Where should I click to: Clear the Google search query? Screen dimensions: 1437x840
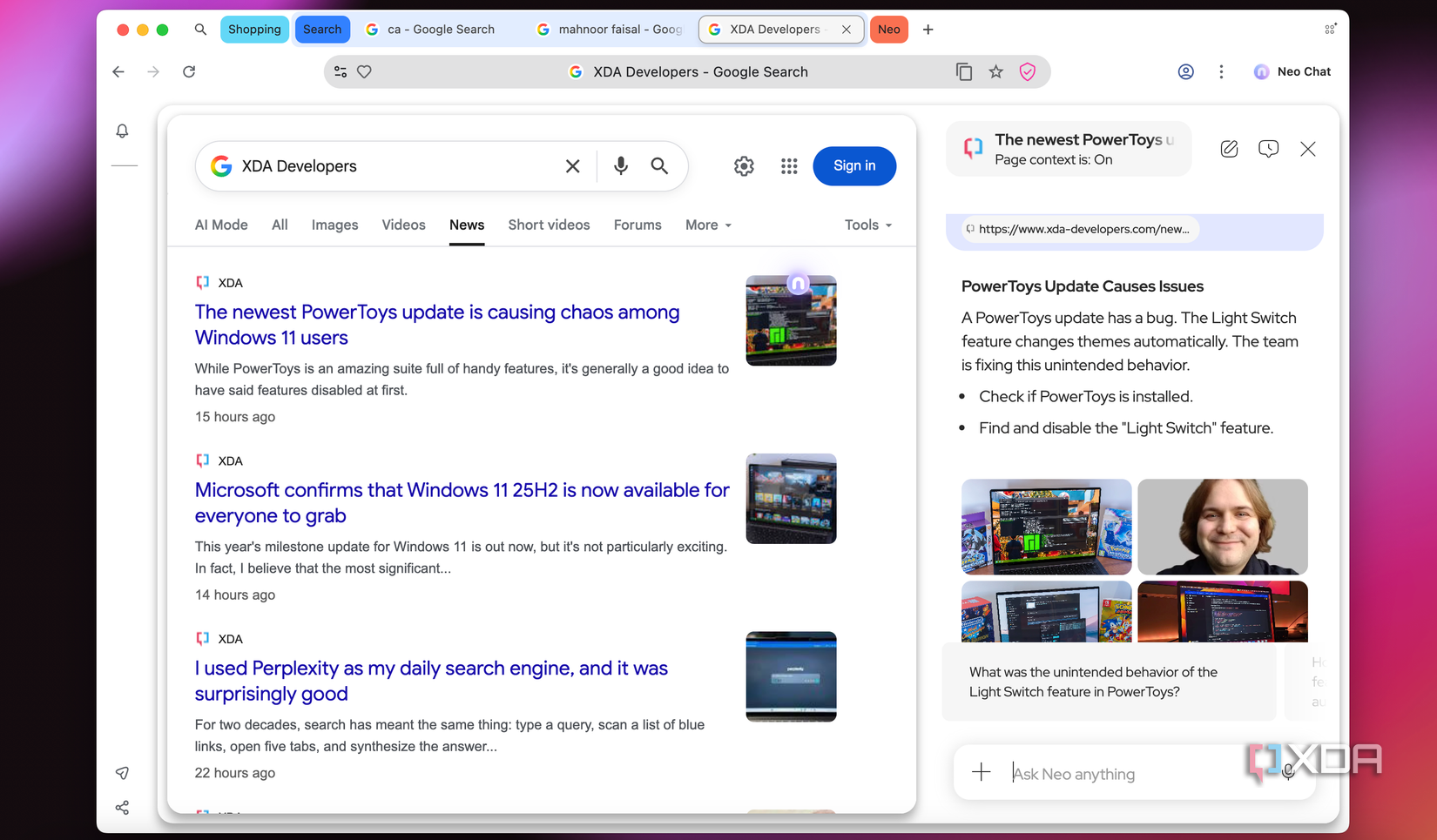point(572,166)
